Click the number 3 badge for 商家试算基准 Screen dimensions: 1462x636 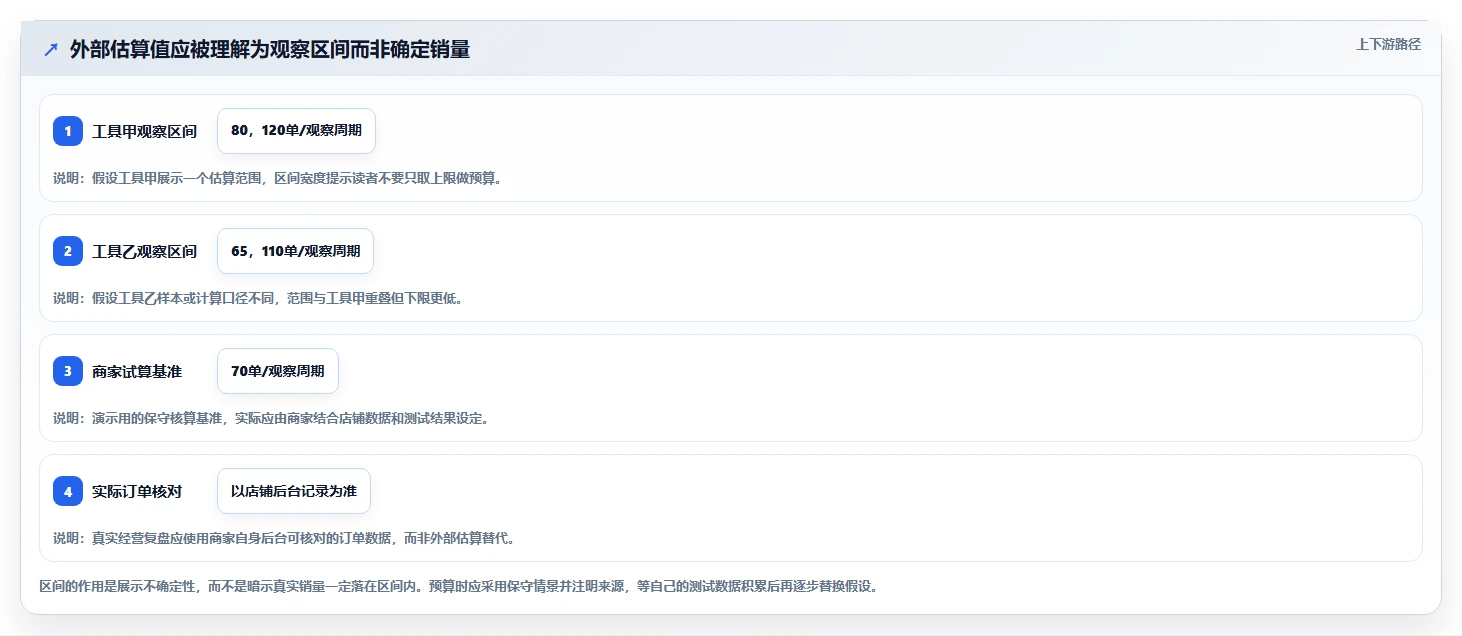click(x=68, y=371)
